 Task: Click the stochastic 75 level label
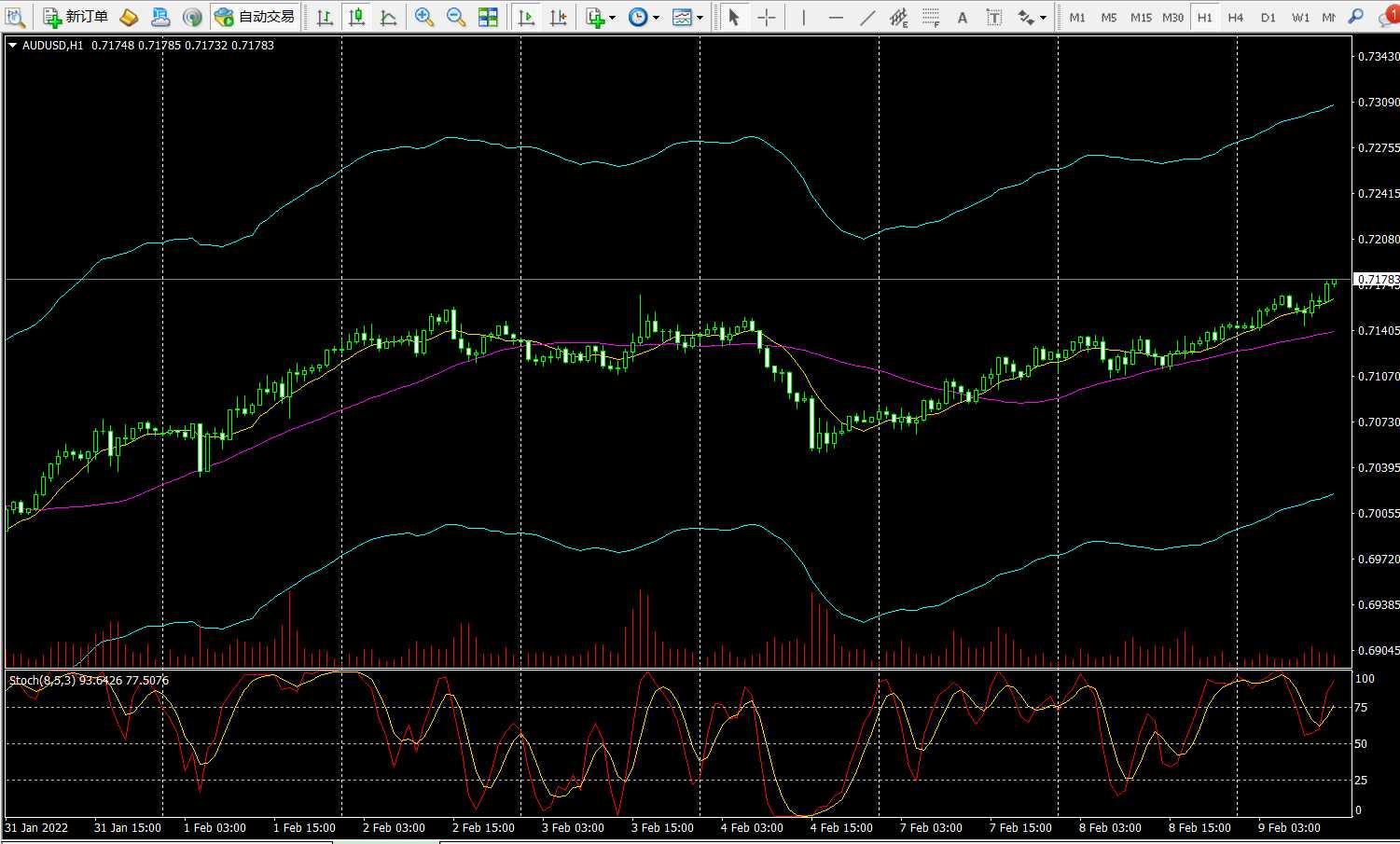[x=1361, y=707]
